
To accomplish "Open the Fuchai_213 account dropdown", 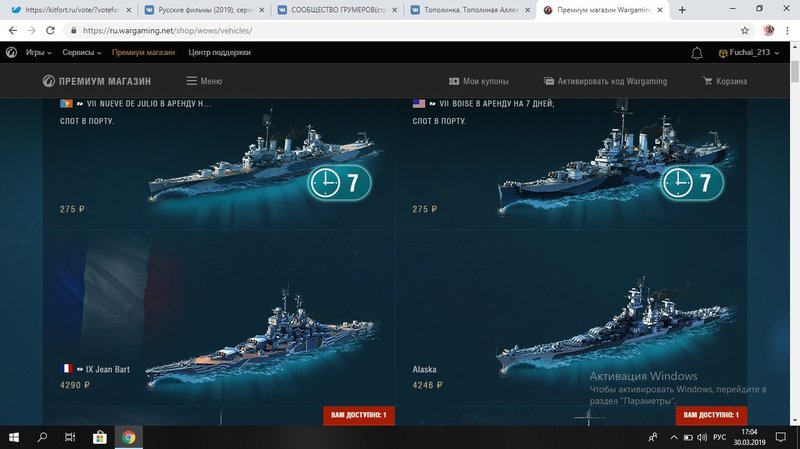I will [748, 53].
